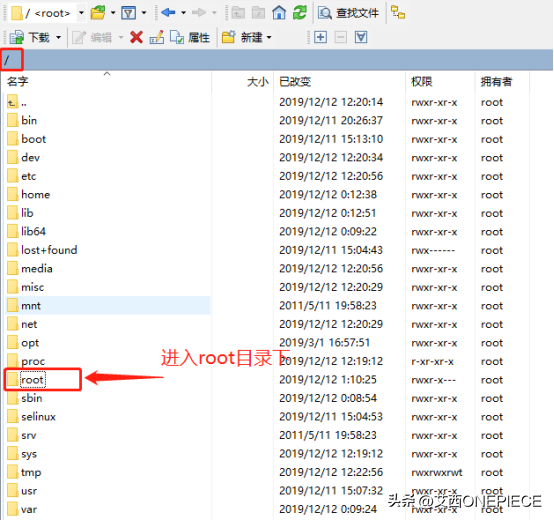
Task: Select the tmp folder
Action: [x=24, y=472]
